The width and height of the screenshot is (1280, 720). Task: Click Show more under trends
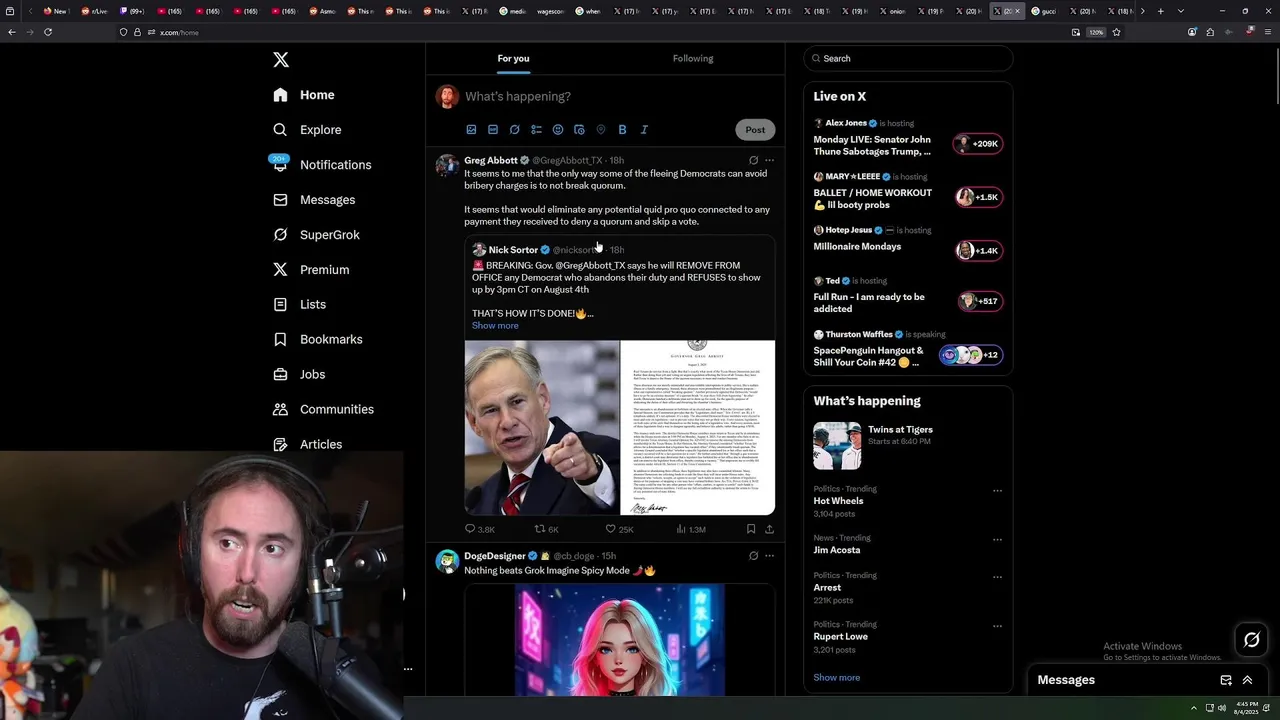[837, 678]
